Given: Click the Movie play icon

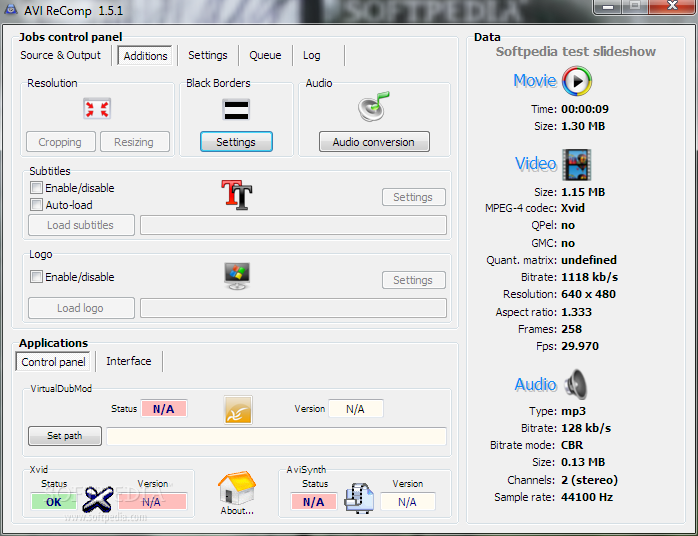Looking at the screenshot, I should (x=577, y=81).
